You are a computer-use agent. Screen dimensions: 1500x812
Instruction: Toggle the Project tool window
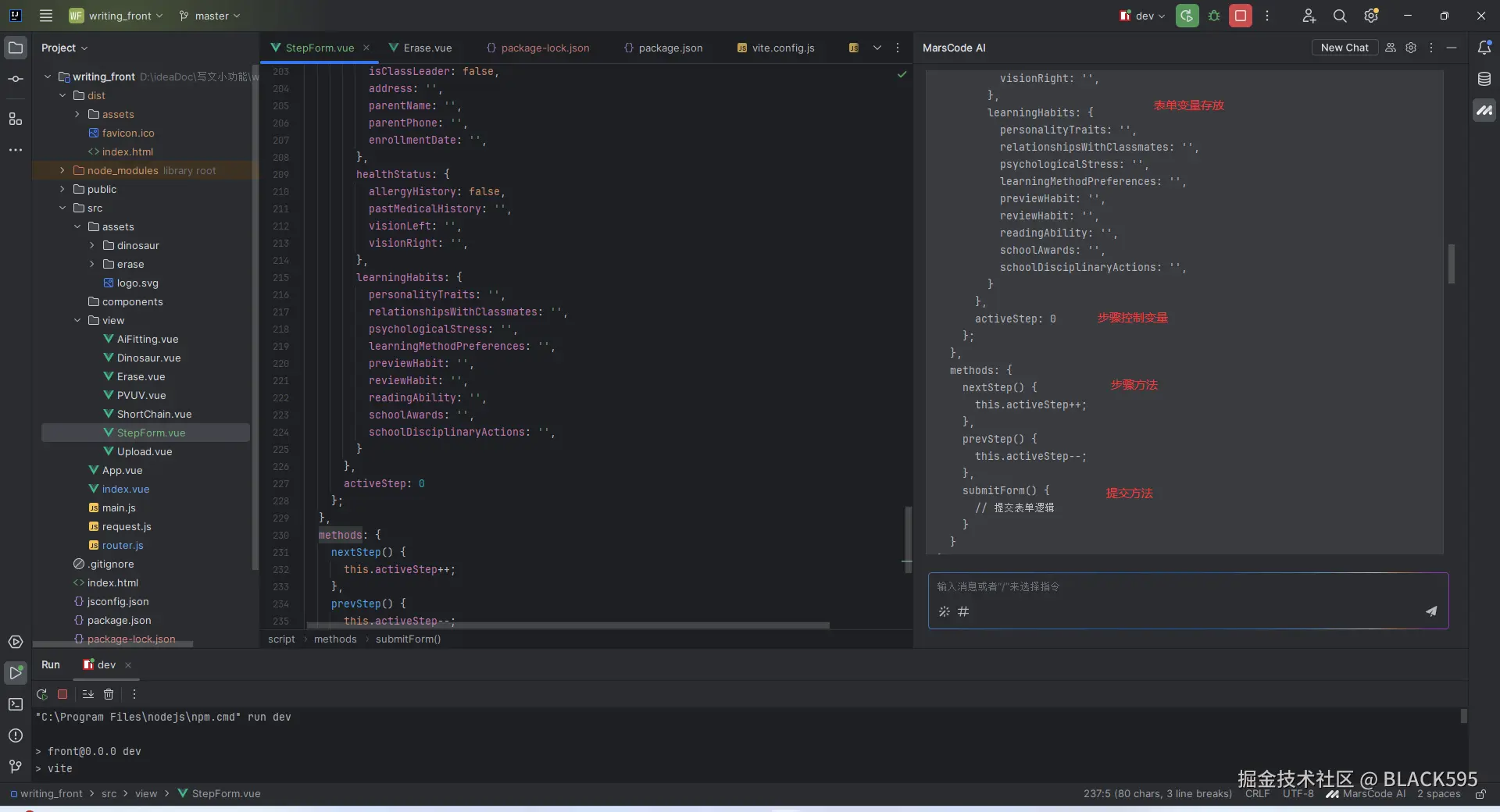coord(16,48)
